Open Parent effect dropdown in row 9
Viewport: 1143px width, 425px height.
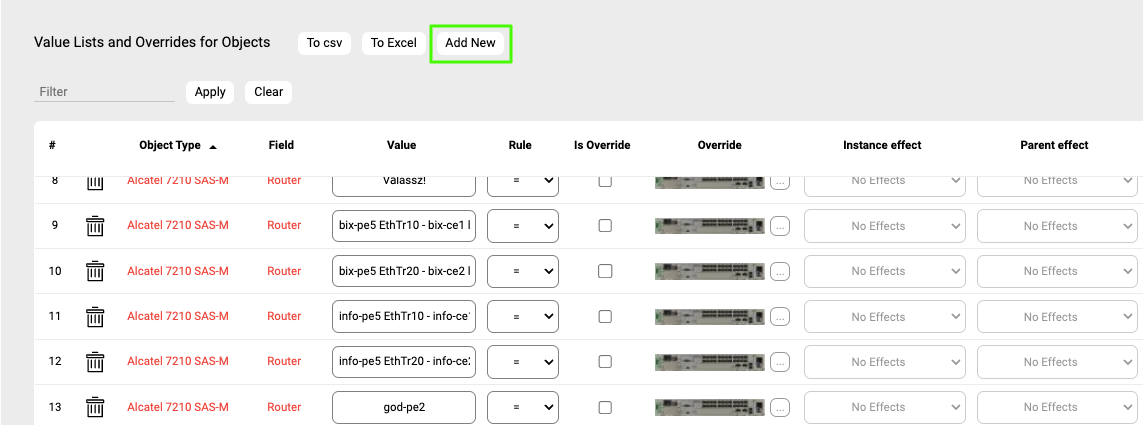coord(1057,226)
